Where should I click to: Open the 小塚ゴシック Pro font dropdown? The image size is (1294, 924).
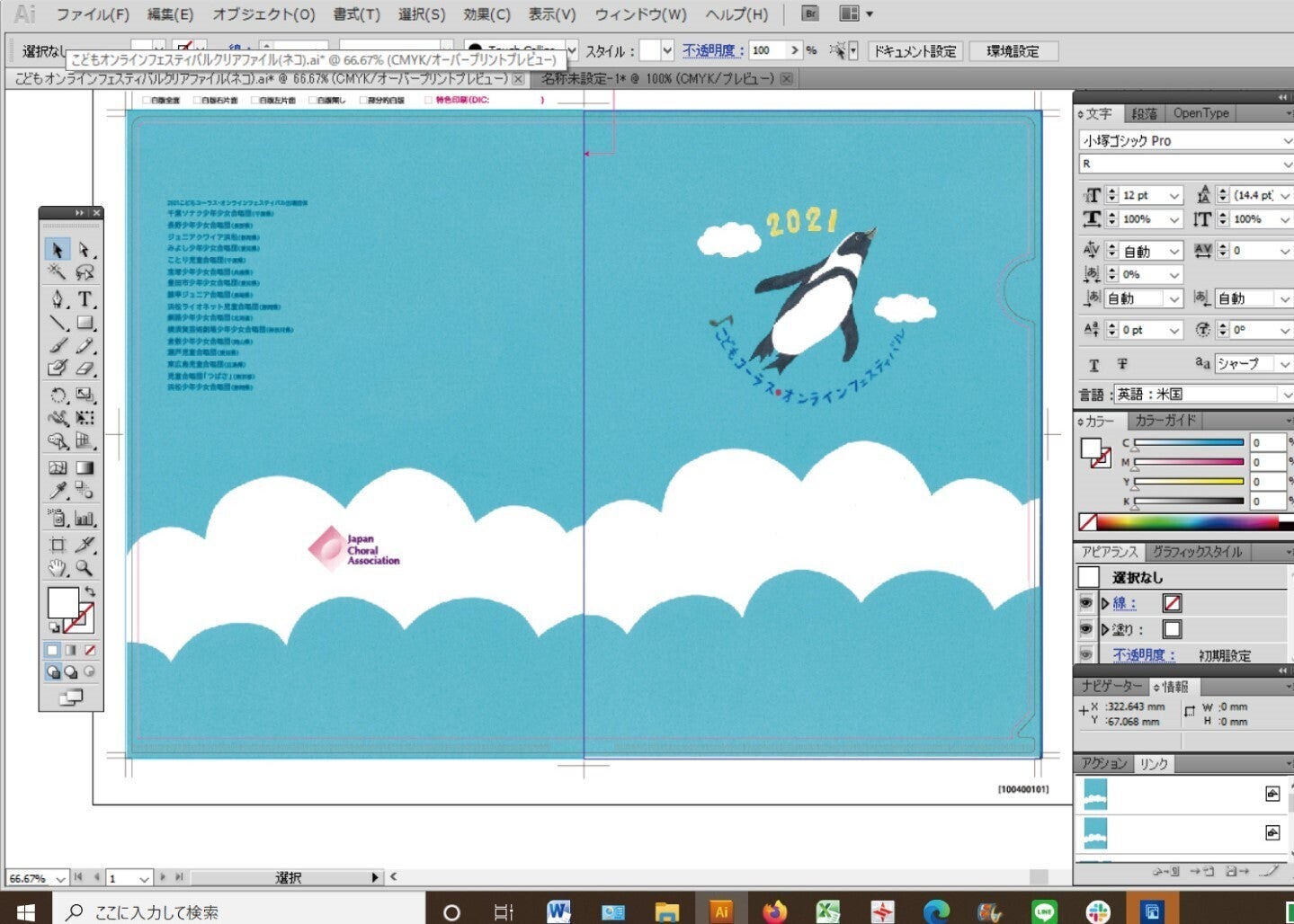pos(1286,141)
